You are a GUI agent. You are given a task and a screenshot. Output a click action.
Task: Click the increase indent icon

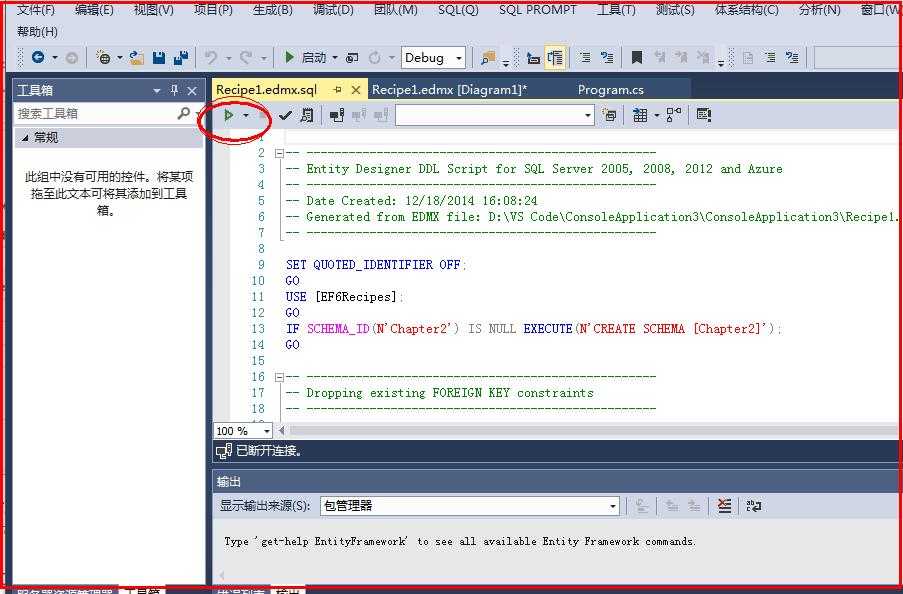pyautogui.click(x=607, y=58)
